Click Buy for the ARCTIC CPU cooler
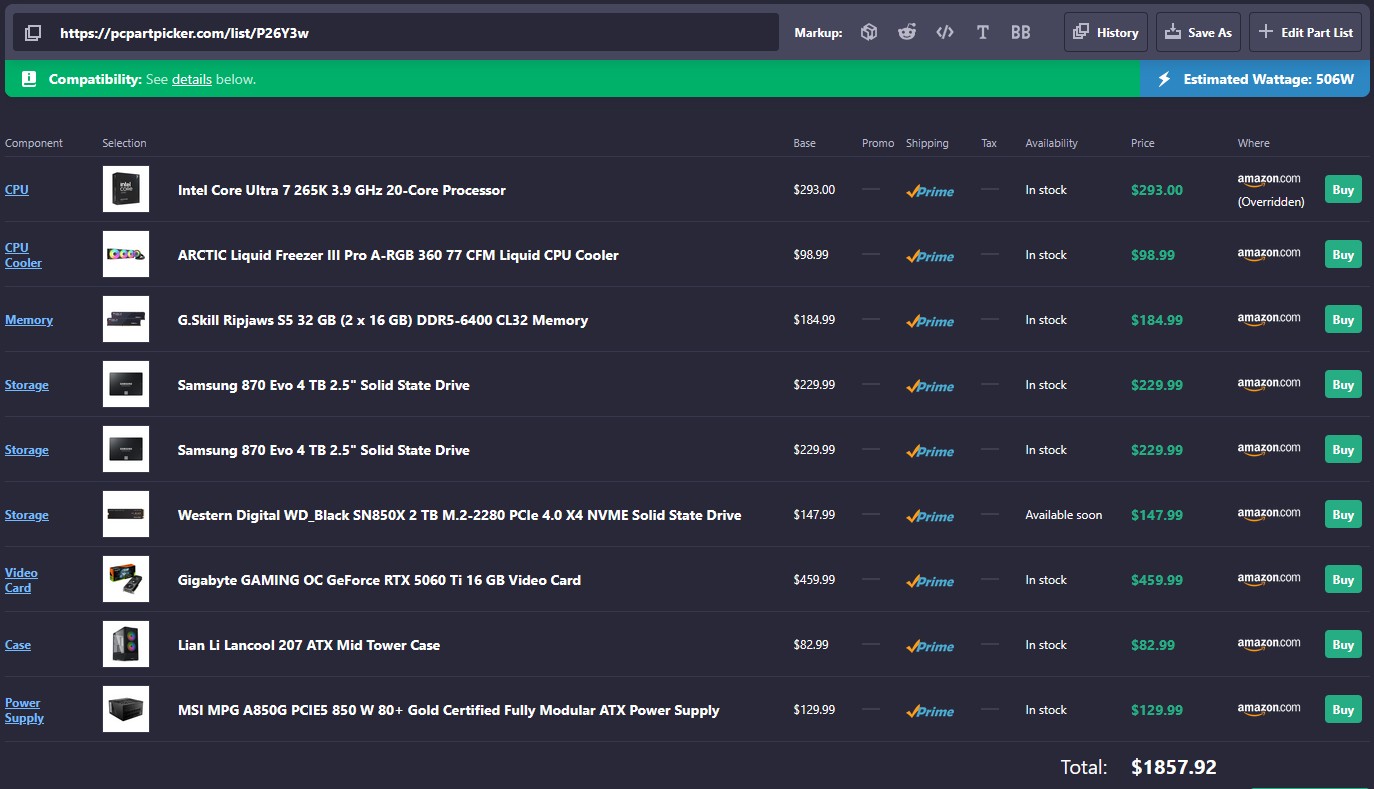This screenshot has width=1374, height=789. tap(1343, 254)
